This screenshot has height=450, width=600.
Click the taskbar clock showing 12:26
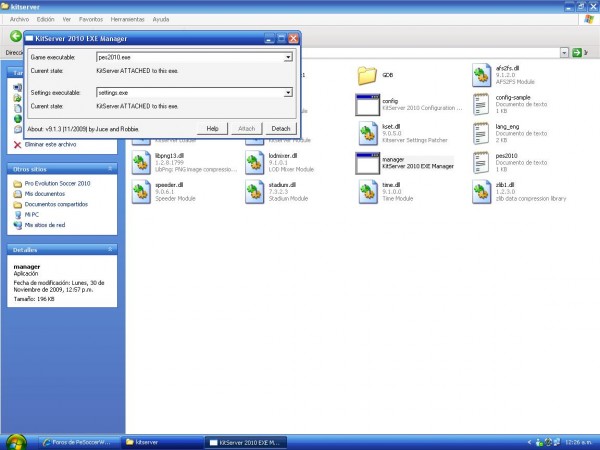point(578,442)
